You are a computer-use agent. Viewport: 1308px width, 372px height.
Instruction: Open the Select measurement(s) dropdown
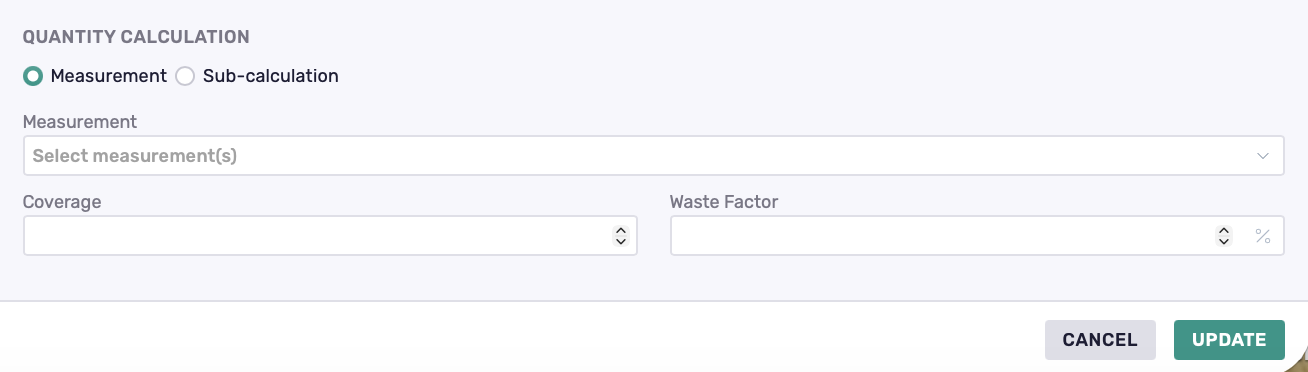653,156
